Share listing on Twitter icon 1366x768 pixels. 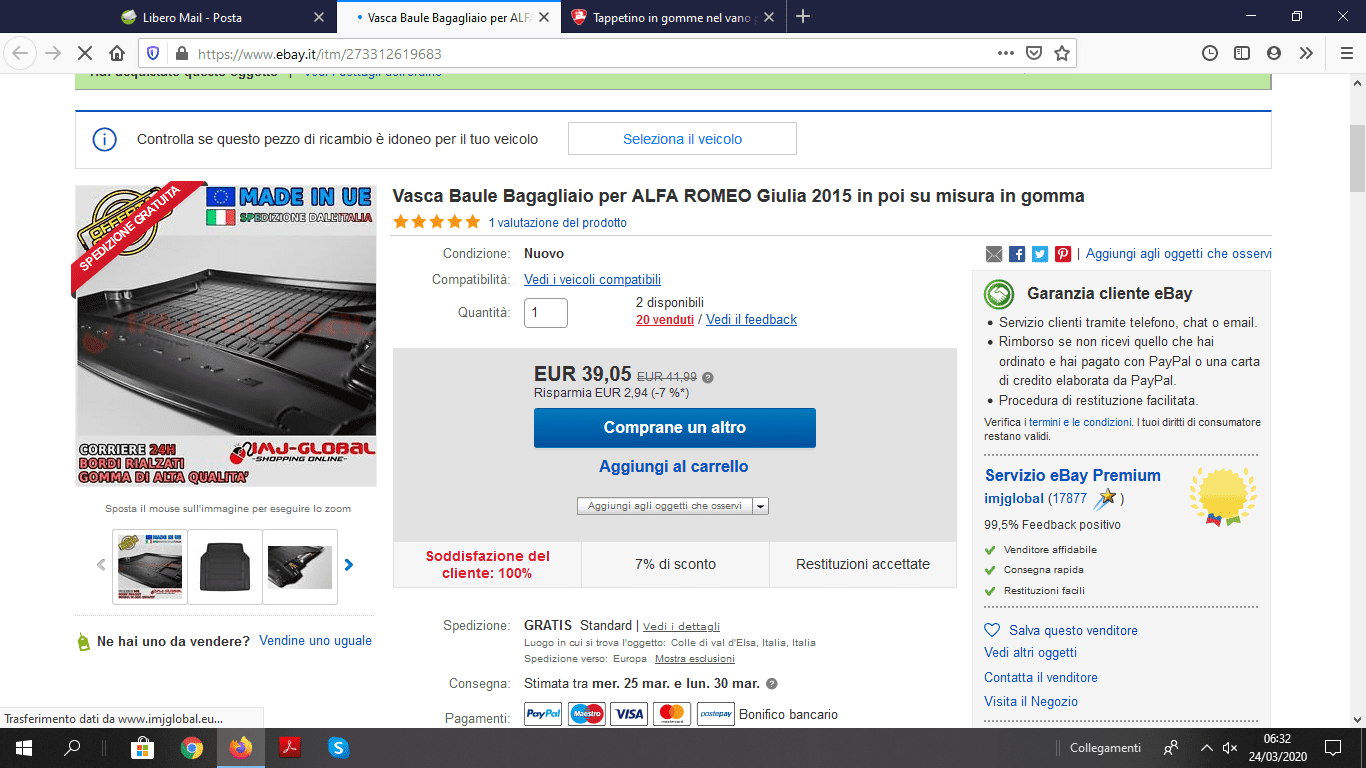pos(1040,254)
